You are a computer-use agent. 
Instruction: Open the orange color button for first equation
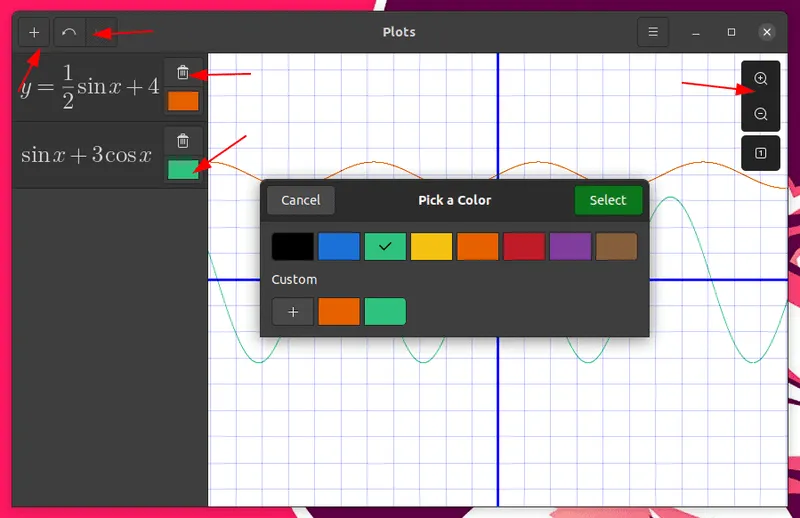(x=183, y=101)
